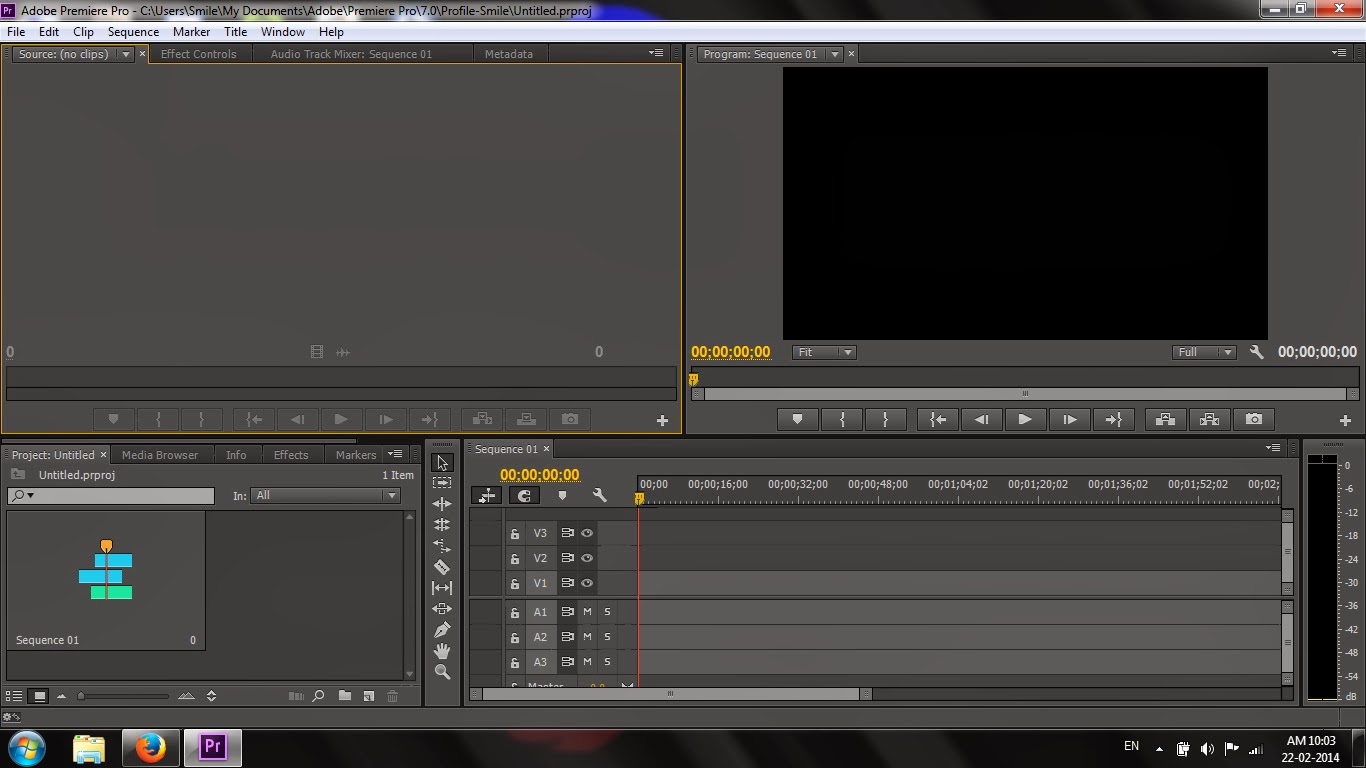The width and height of the screenshot is (1366, 768).
Task: Switch to the Effects tab
Action: [291, 455]
